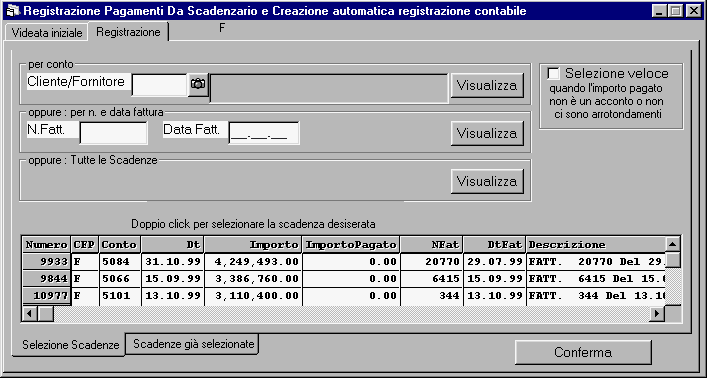Click the Conto column header
Screen dimensions: 707x378
tap(119, 245)
